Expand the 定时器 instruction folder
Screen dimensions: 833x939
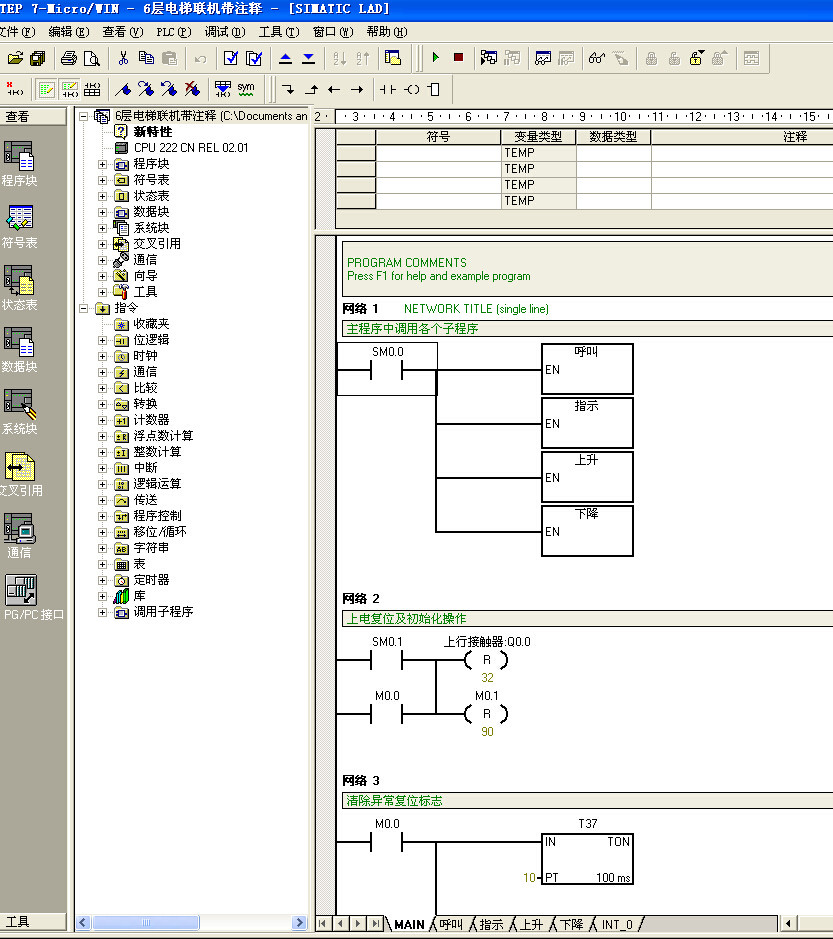click(x=103, y=580)
